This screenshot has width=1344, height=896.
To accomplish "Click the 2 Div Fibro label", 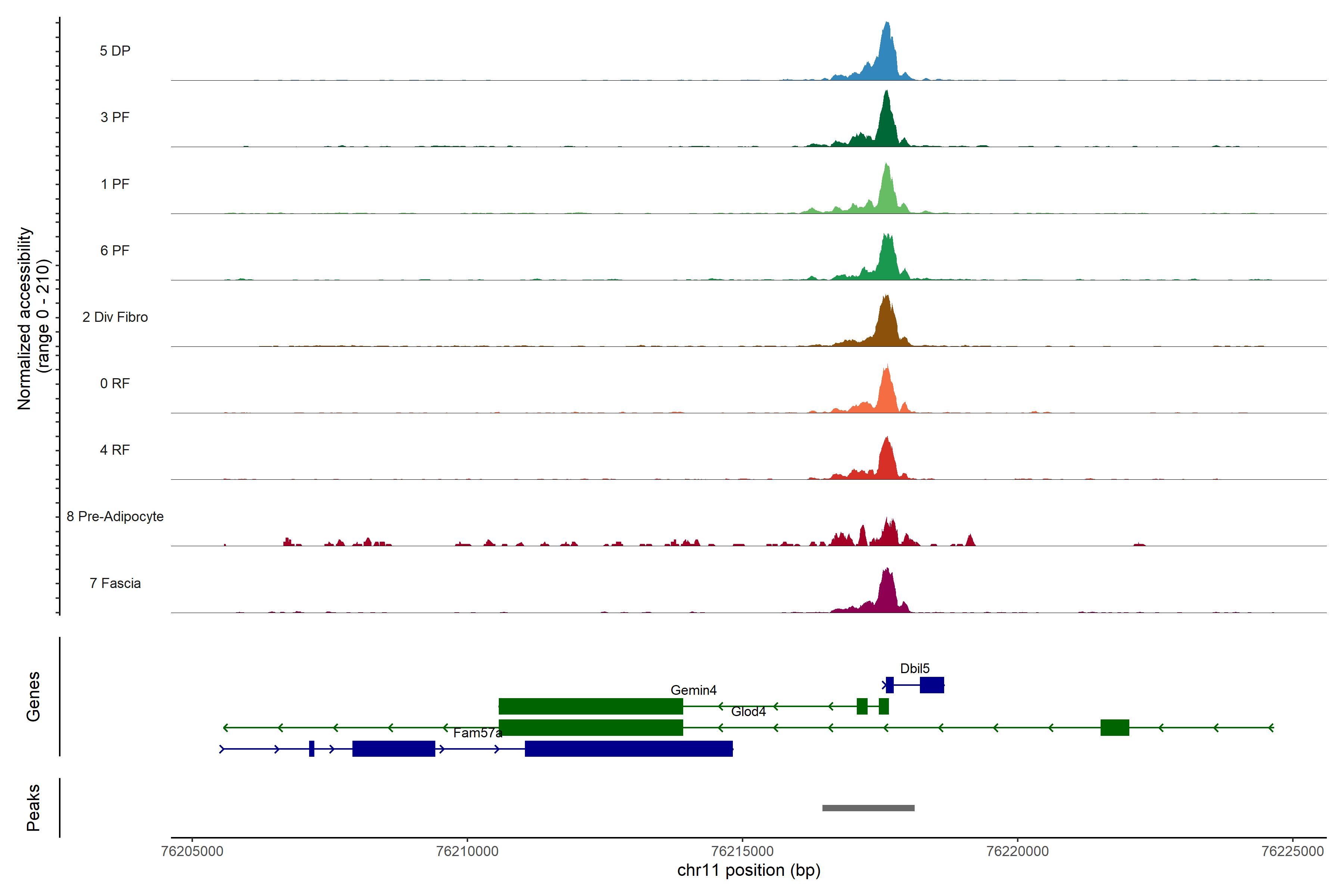I will click(115, 317).
